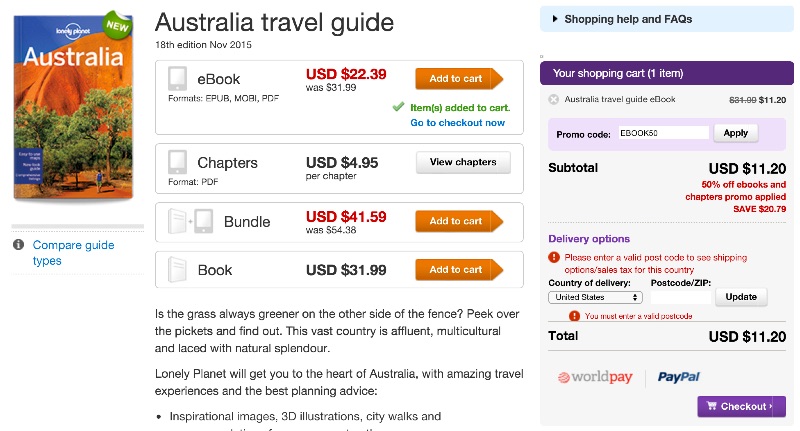View chapters of the guide

(x=462, y=162)
